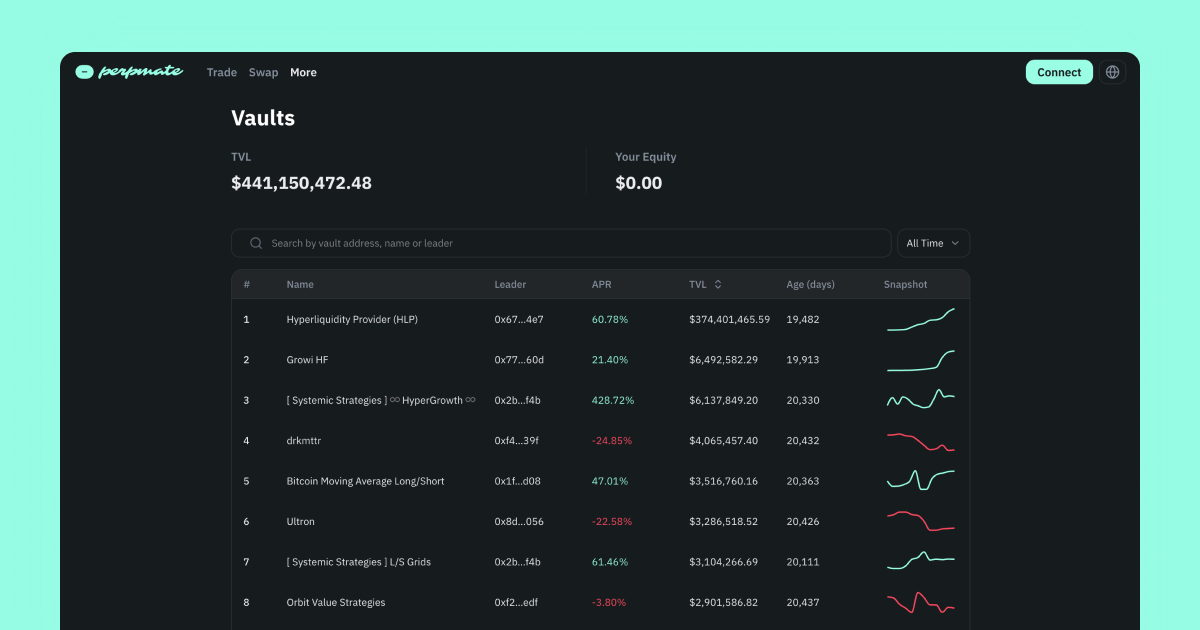Click the Connect button

click(1059, 72)
